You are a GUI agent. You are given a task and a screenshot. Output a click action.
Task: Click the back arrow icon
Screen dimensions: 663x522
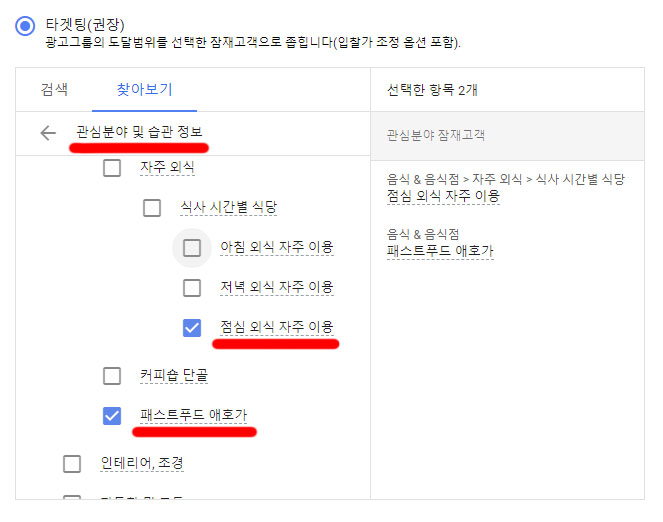tap(48, 133)
